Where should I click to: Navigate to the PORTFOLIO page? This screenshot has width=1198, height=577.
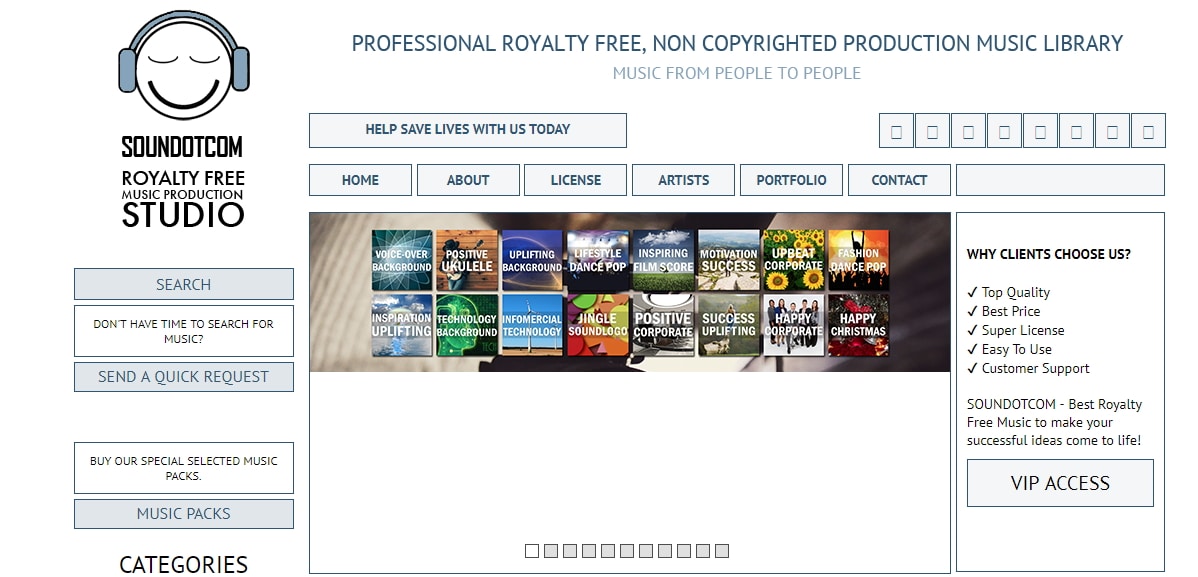pos(792,180)
